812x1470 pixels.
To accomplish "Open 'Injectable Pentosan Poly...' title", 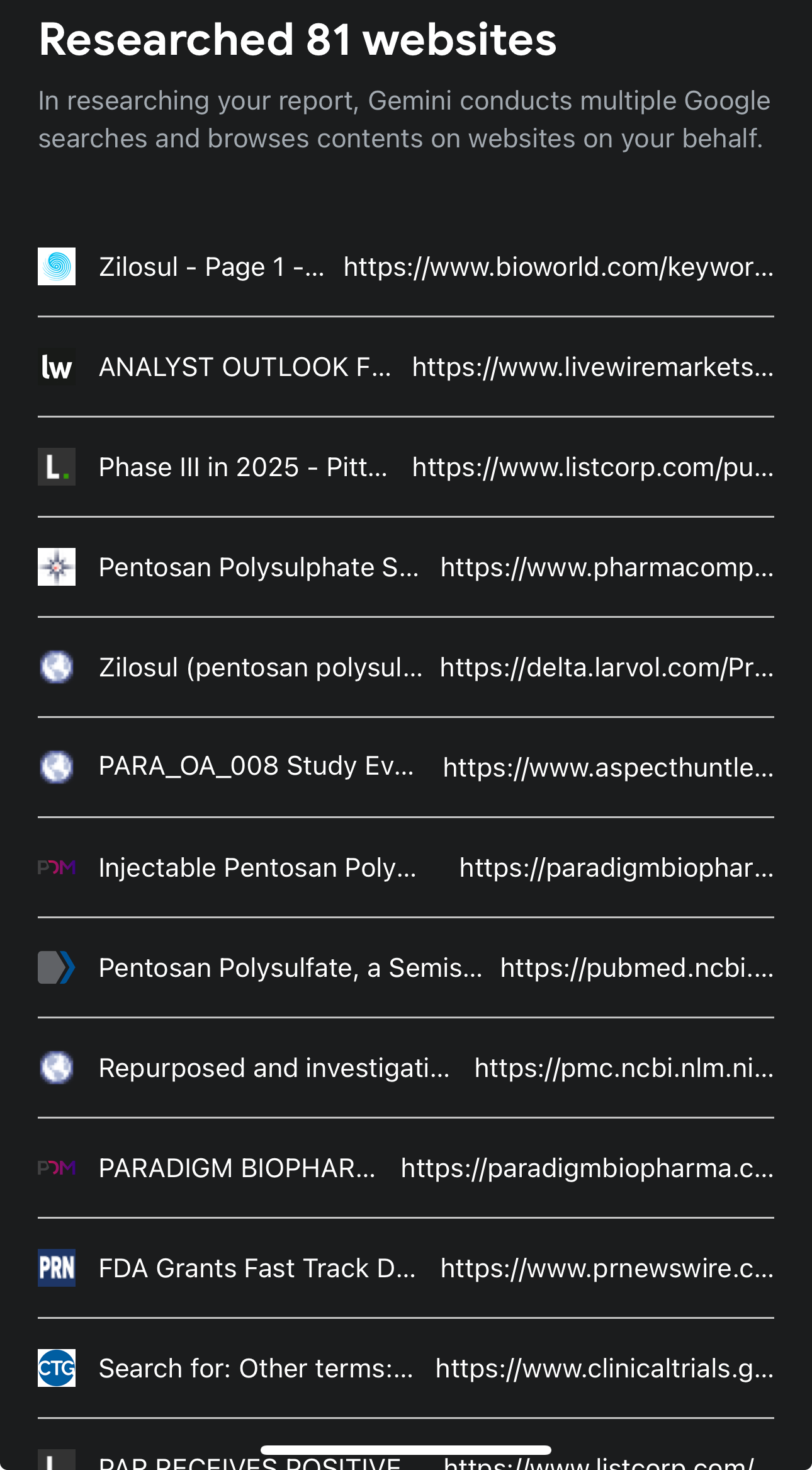I will coord(257,868).
